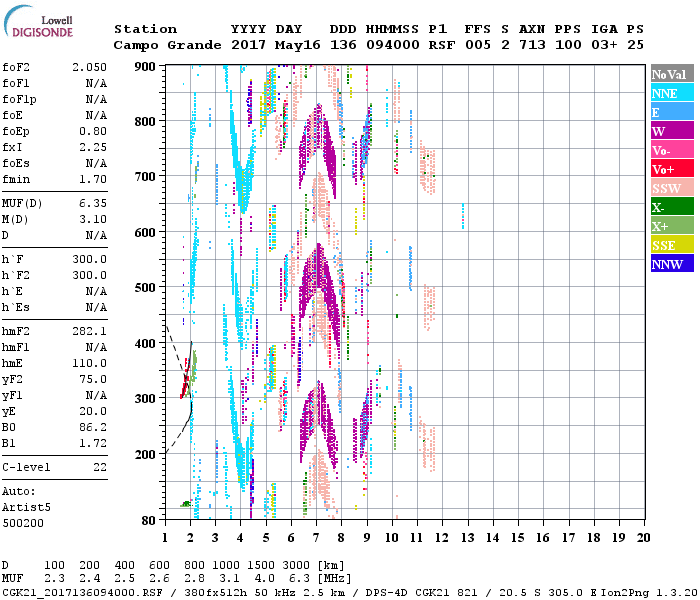This screenshot has width=700, height=600.
Task: Click the 900 label on the height axis
Action: tap(146, 66)
